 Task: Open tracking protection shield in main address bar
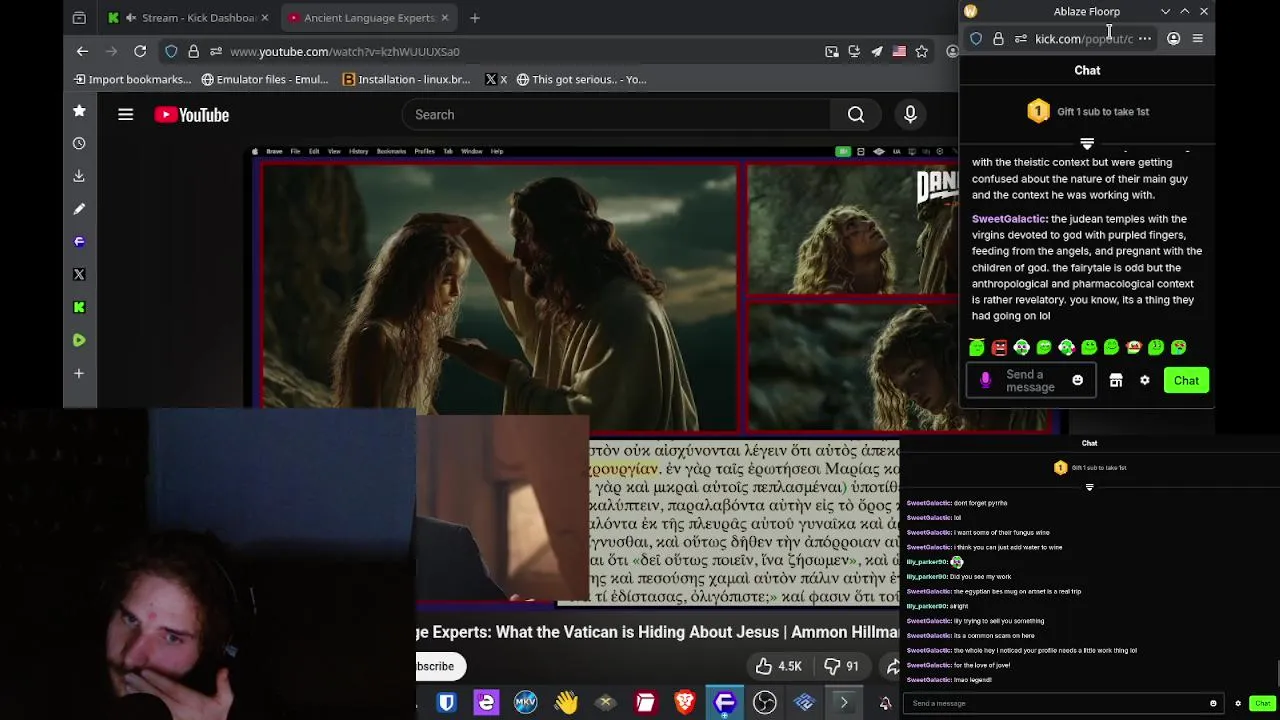click(x=171, y=51)
